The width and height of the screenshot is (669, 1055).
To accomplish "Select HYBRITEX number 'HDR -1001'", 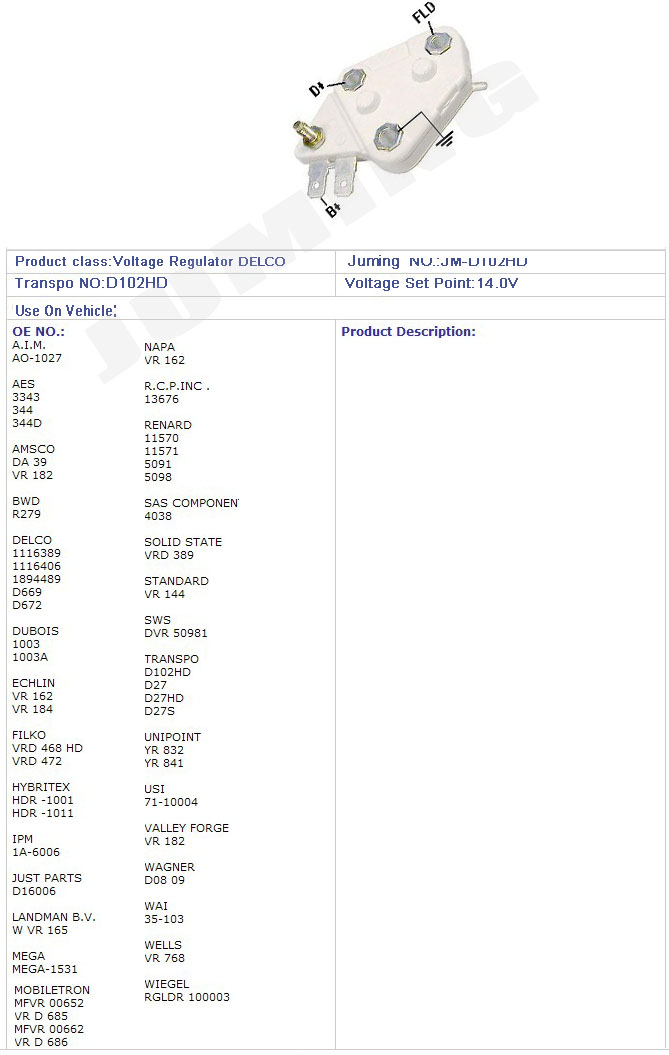I will point(43,800).
